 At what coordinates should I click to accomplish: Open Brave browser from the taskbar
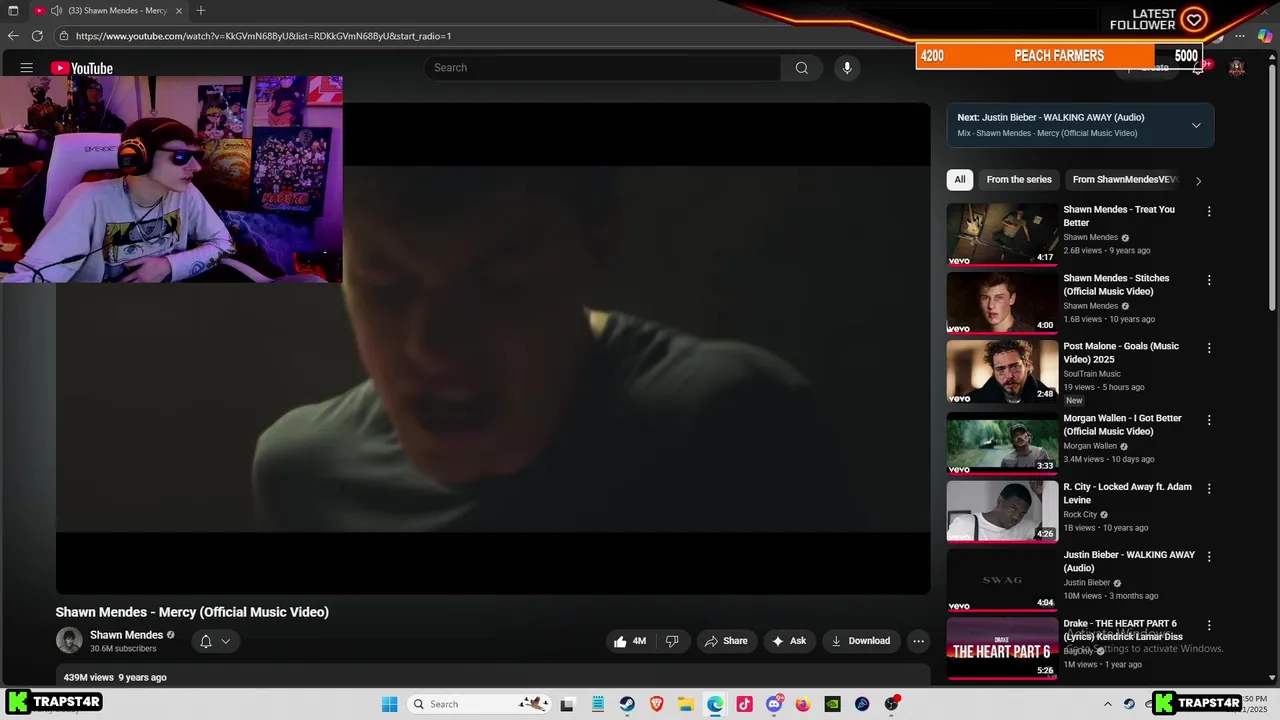(x=656, y=704)
